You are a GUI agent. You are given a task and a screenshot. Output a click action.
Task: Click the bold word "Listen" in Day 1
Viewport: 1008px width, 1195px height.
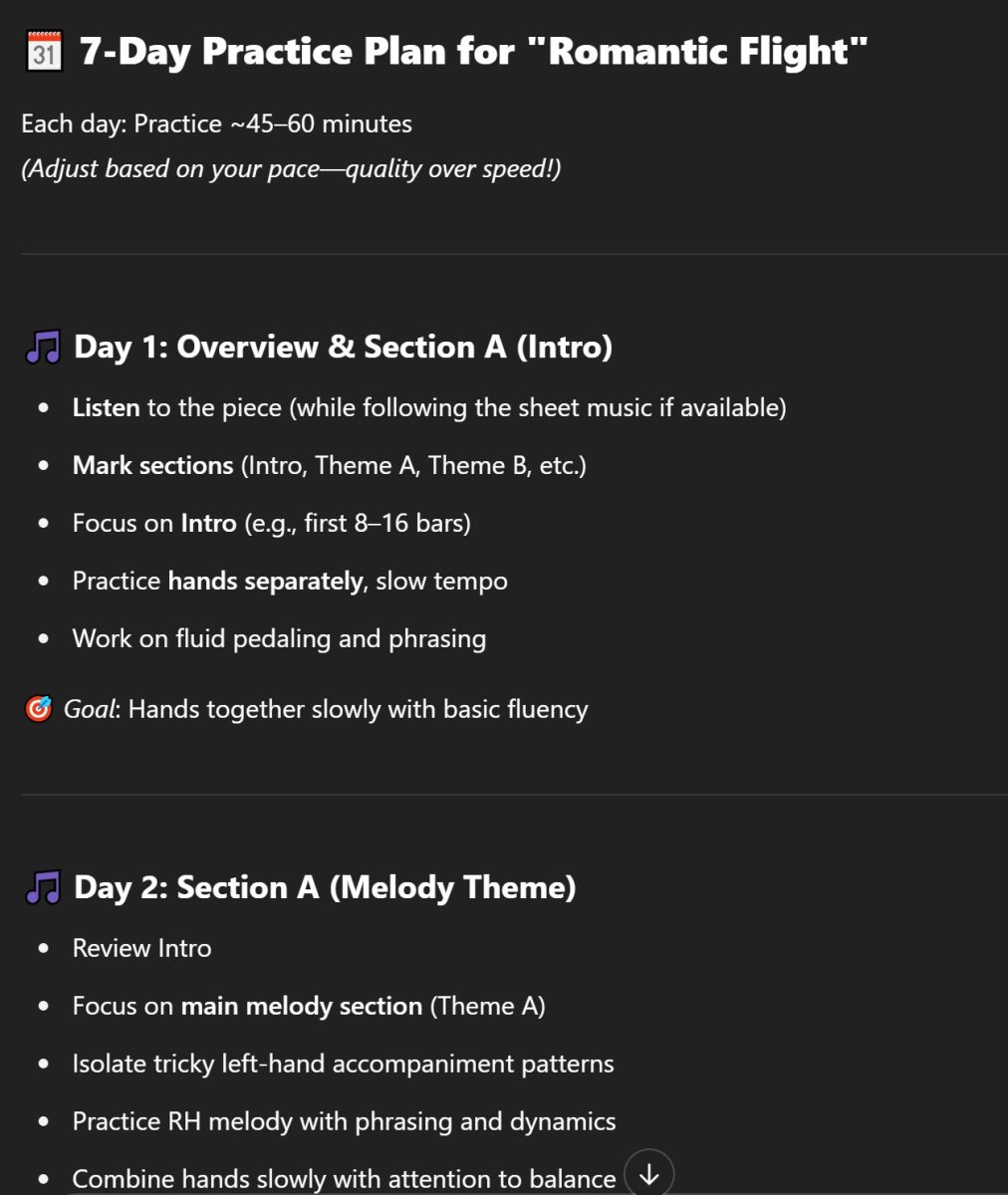106,407
